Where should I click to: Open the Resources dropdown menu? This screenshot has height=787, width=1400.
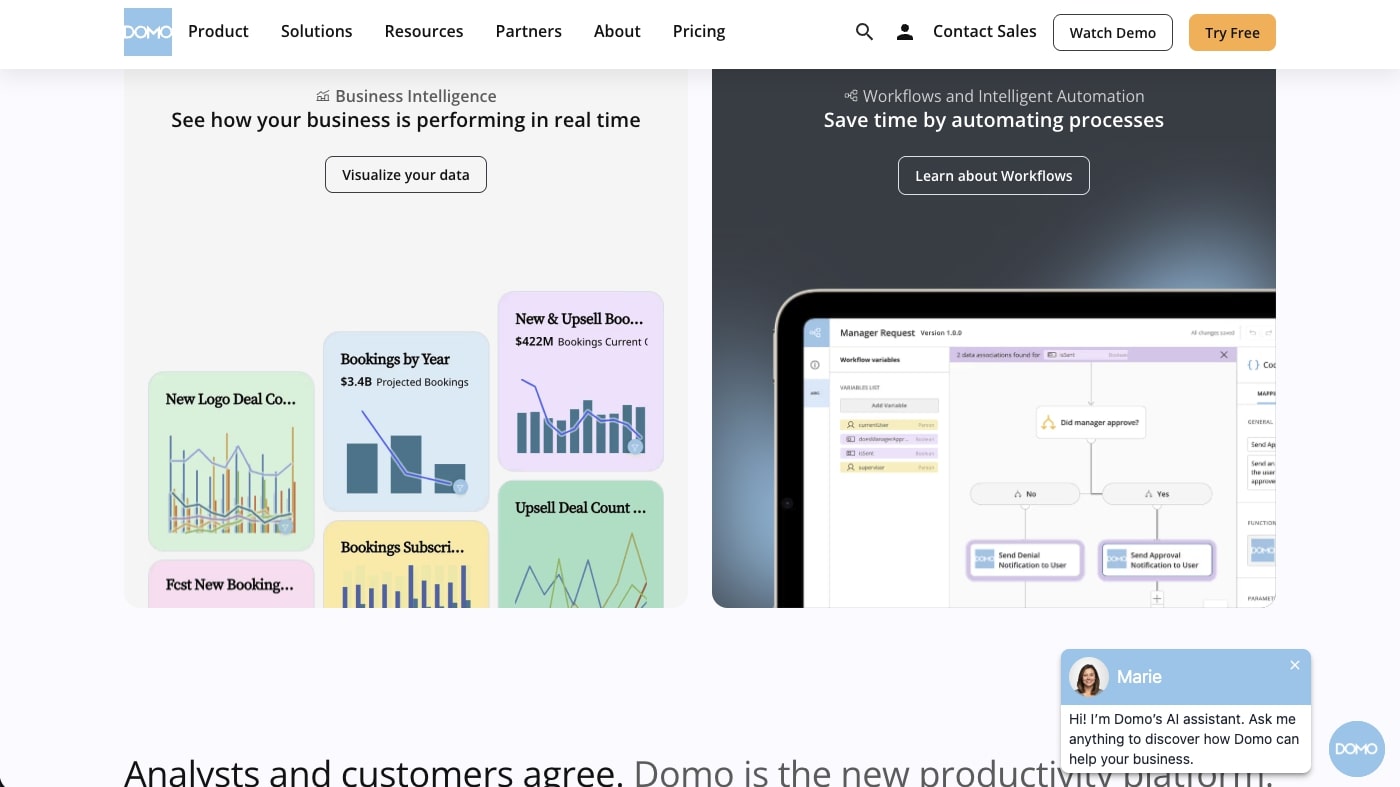tap(423, 31)
